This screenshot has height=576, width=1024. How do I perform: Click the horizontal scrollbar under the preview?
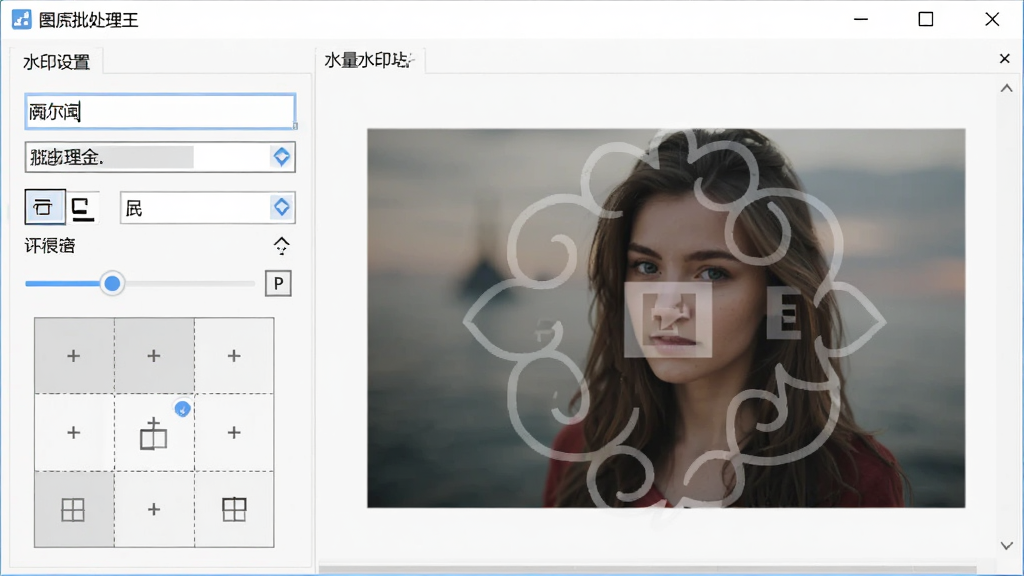(x=648, y=569)
